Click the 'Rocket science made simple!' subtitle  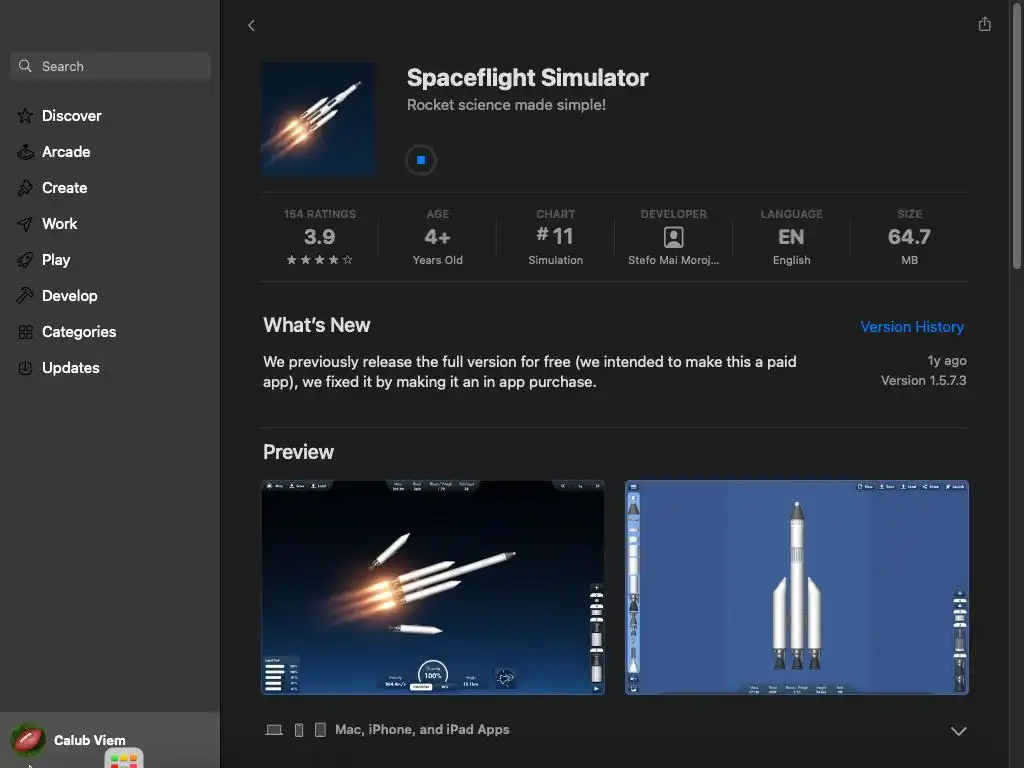[506, 104]
